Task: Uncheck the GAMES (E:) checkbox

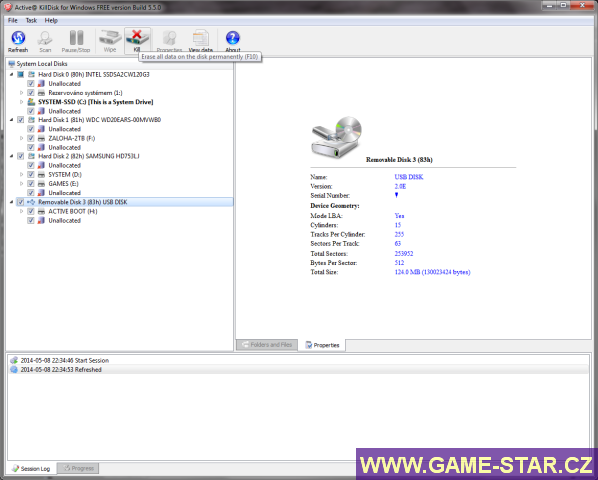Action: 31,184
